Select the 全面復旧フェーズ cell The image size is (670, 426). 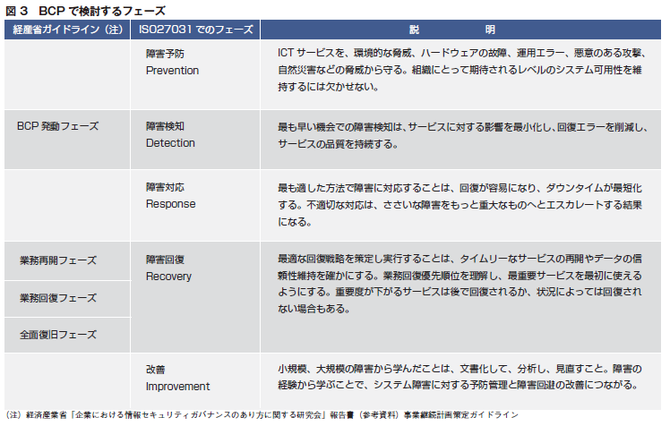(x=58, y=333)
